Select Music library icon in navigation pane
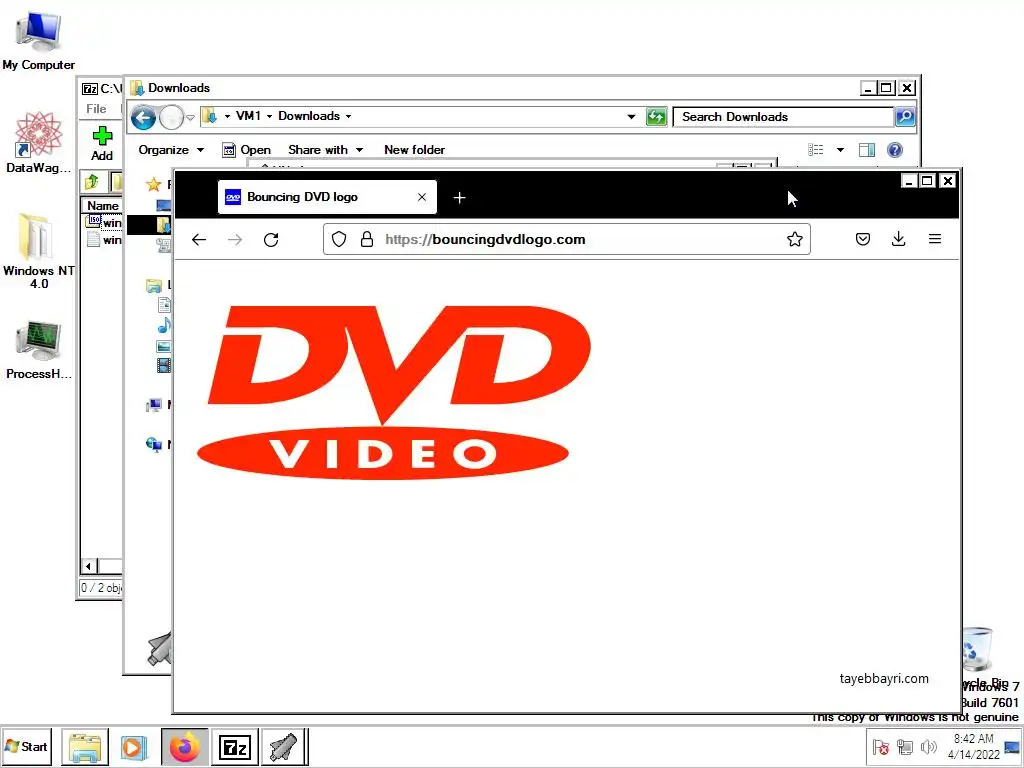The height and width of the screenshot is (768, 1024). [x=165, y=325]
